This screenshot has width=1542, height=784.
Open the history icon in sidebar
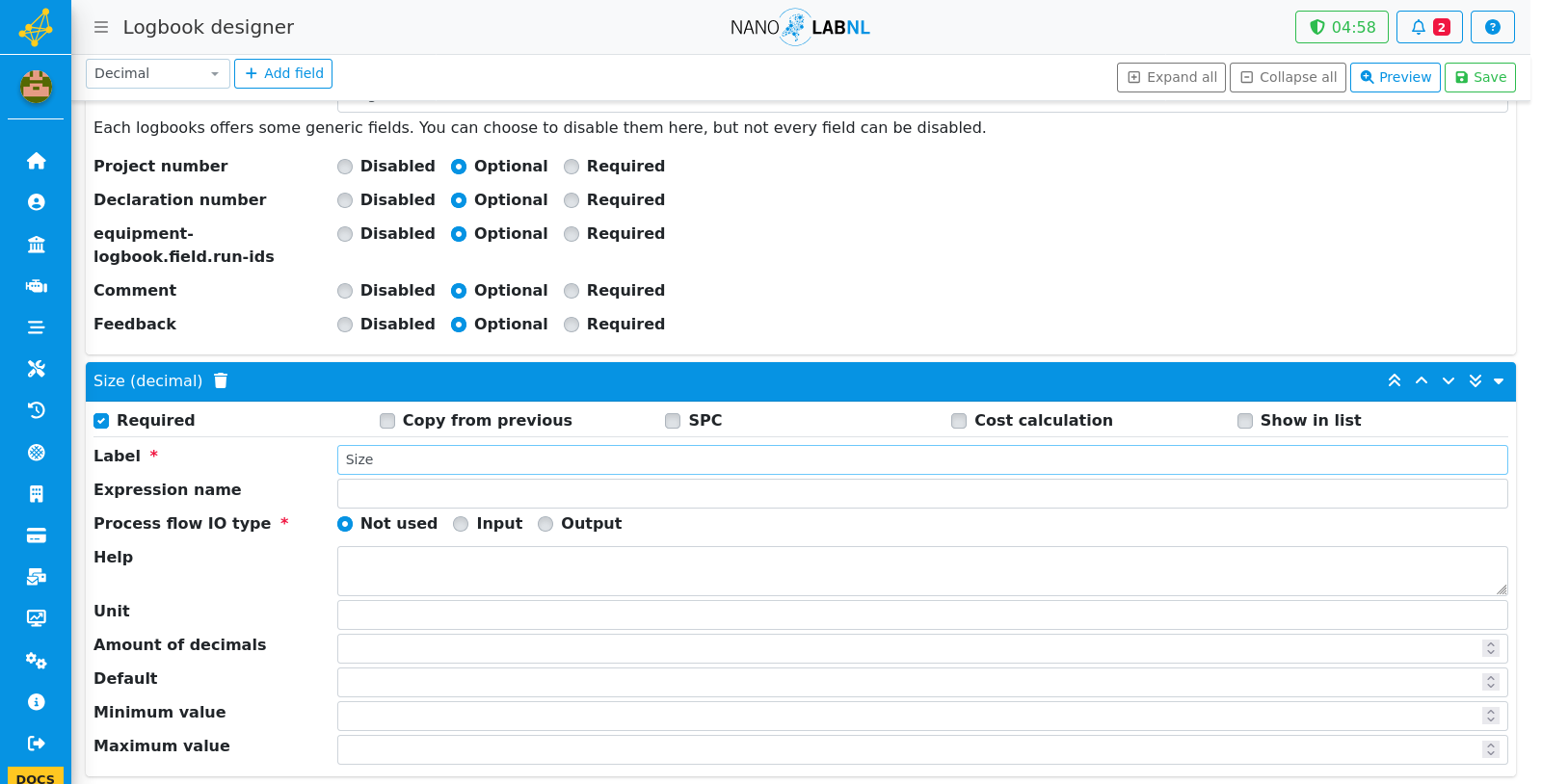[x=36, y=410]
